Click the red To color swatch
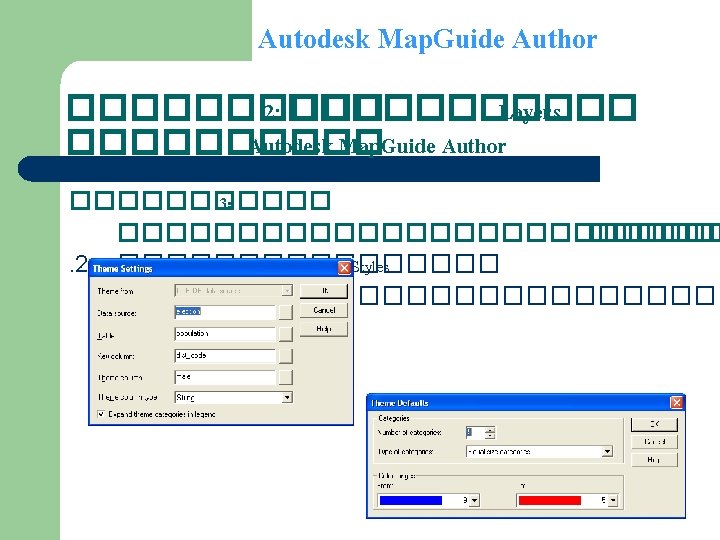This screenshot has height=540, width=720. click(x=550, y=501)
